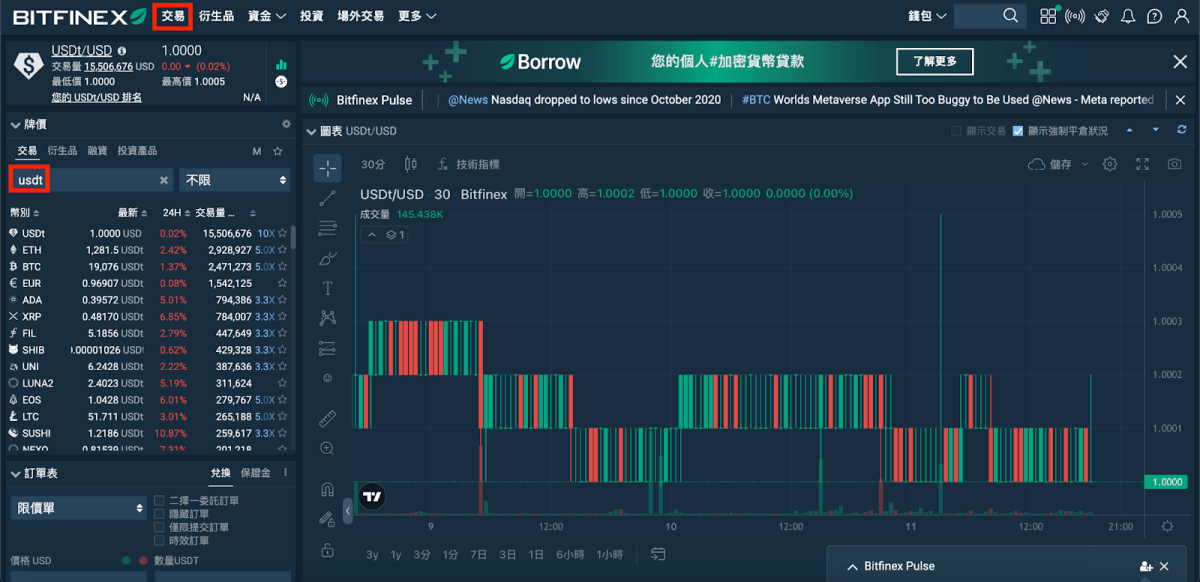
Task: Change the 30分 chart interval
Action: (x=373, y=164)
